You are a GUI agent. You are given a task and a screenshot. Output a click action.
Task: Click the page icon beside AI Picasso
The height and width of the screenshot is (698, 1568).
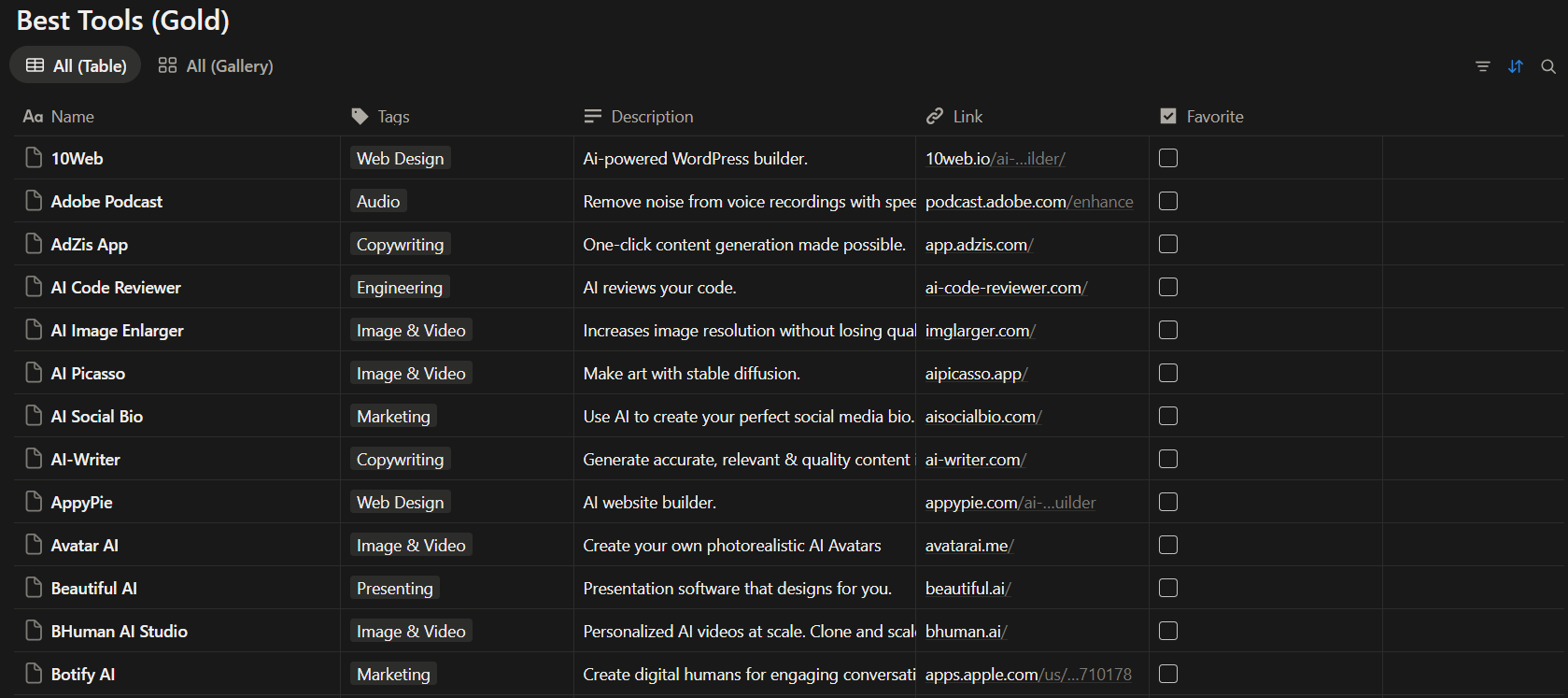[x=34, y=373]
